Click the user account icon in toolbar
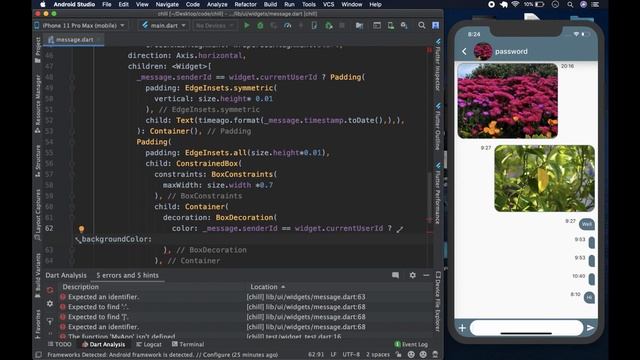This screenshot has height=360, width=640. 436,25
